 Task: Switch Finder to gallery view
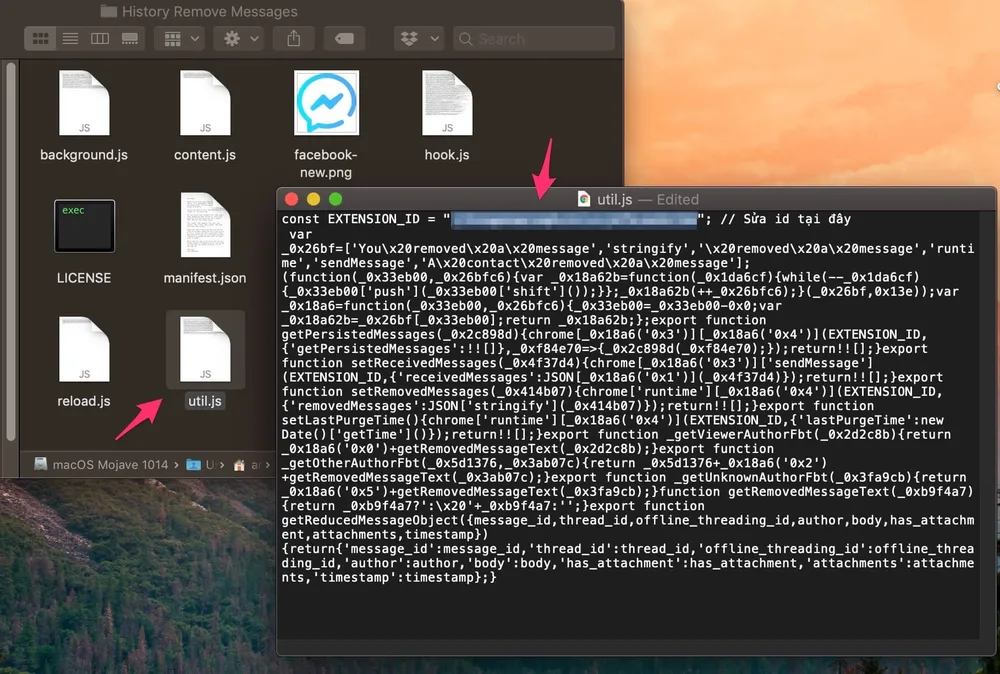tap(129, 38)
